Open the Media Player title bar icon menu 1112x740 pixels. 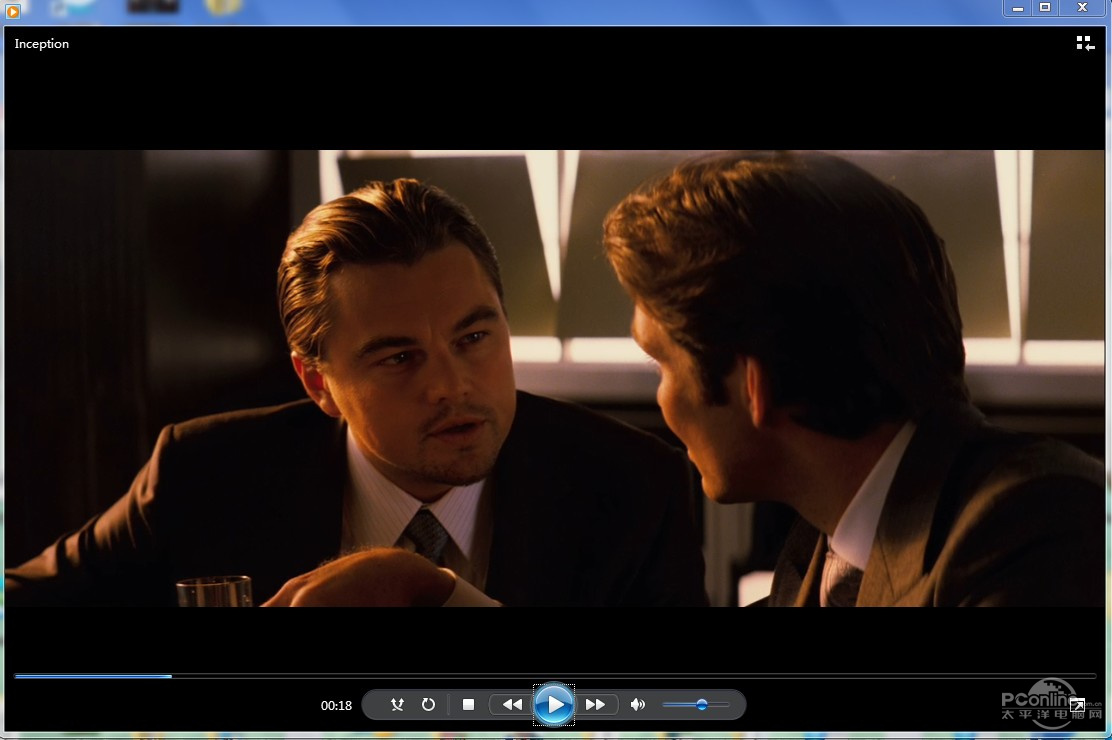coord(13,11)
